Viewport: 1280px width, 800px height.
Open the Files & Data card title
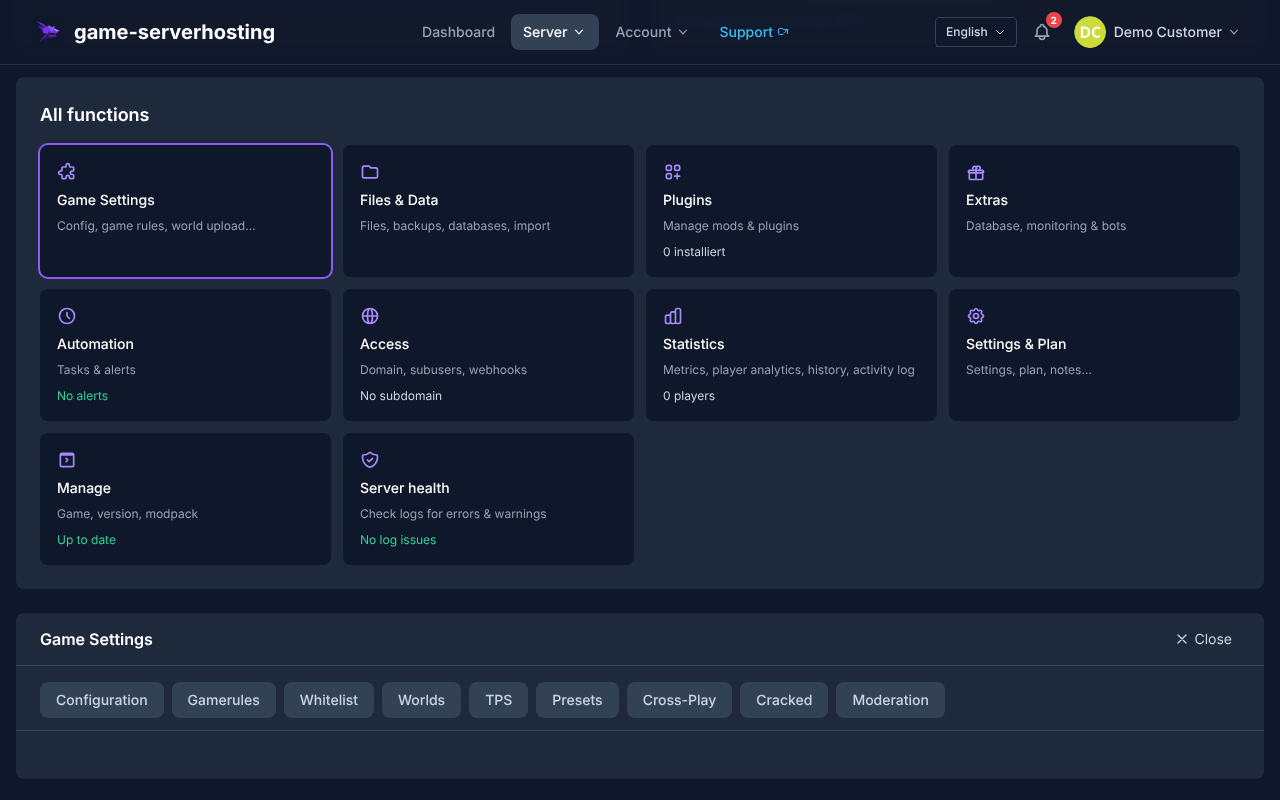coord(399,200)
